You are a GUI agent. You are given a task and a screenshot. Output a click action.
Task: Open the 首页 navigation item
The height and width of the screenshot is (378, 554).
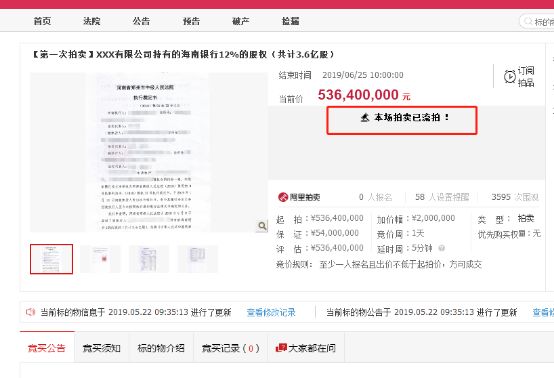click(42, 21)
